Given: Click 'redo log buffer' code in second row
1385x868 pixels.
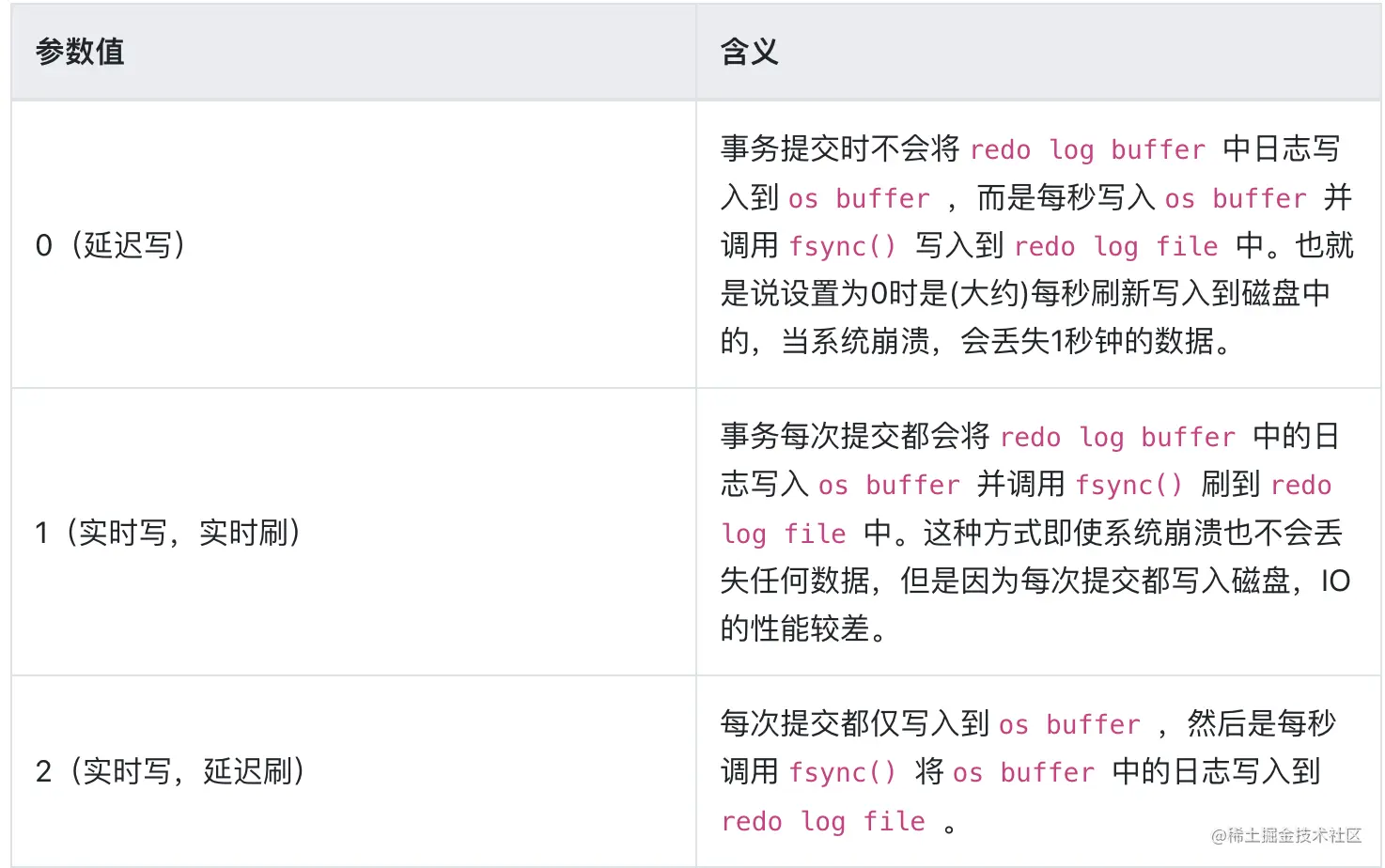Looking at the screenshot, I should (1117, 437).
